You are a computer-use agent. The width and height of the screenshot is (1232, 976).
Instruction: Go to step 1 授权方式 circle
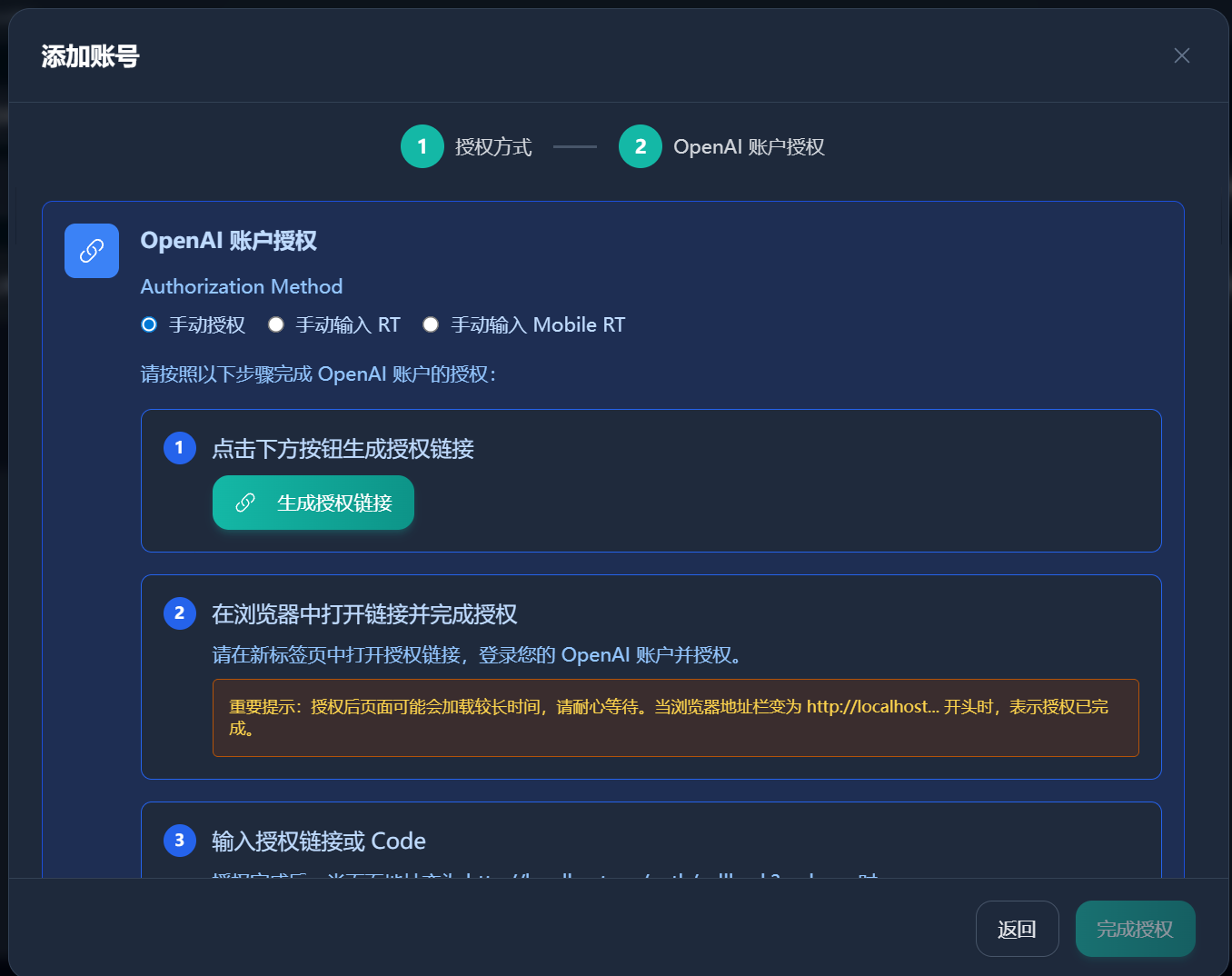pos(422,146)
